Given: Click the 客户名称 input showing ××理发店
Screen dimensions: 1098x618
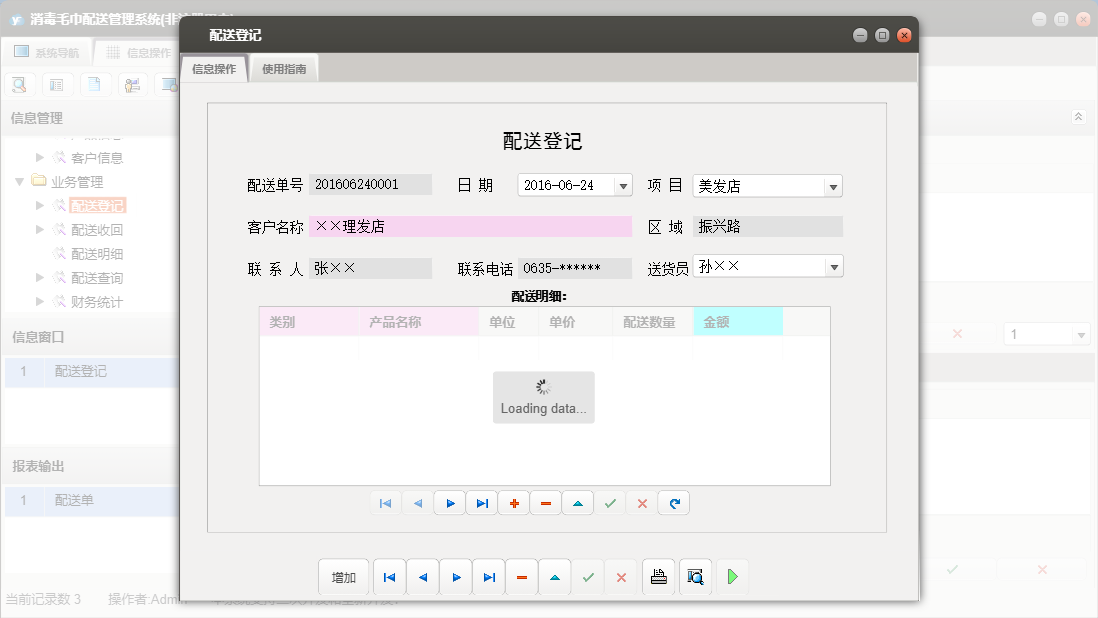Looking at the screenshot, I should tap(470, 226).
